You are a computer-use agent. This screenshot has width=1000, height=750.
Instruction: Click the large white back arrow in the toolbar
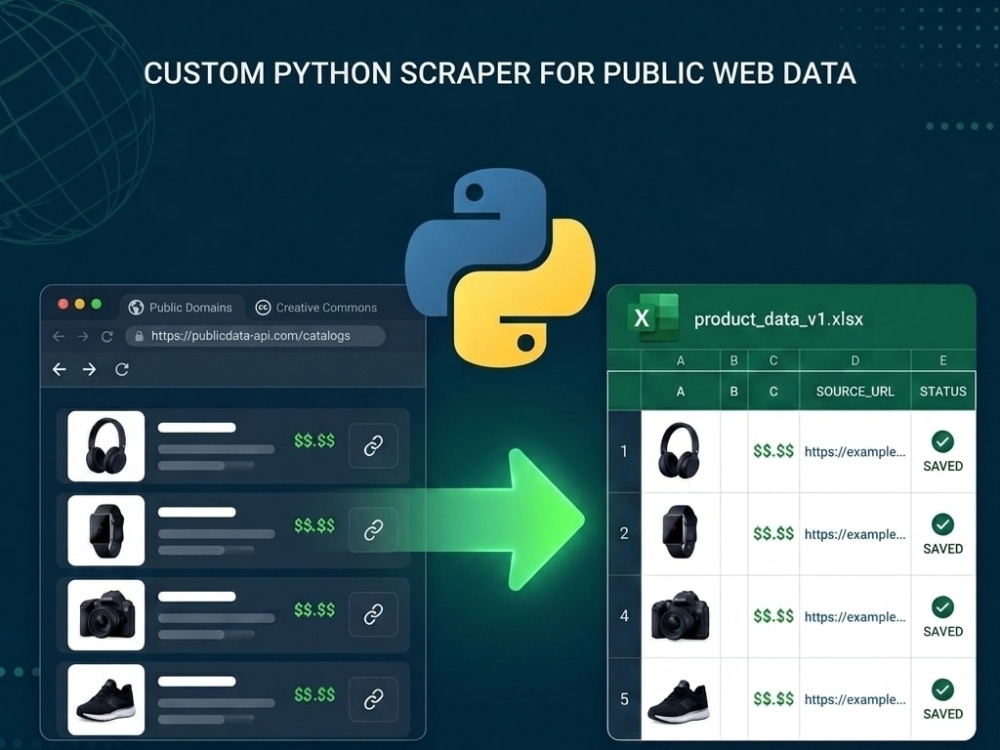59,369
